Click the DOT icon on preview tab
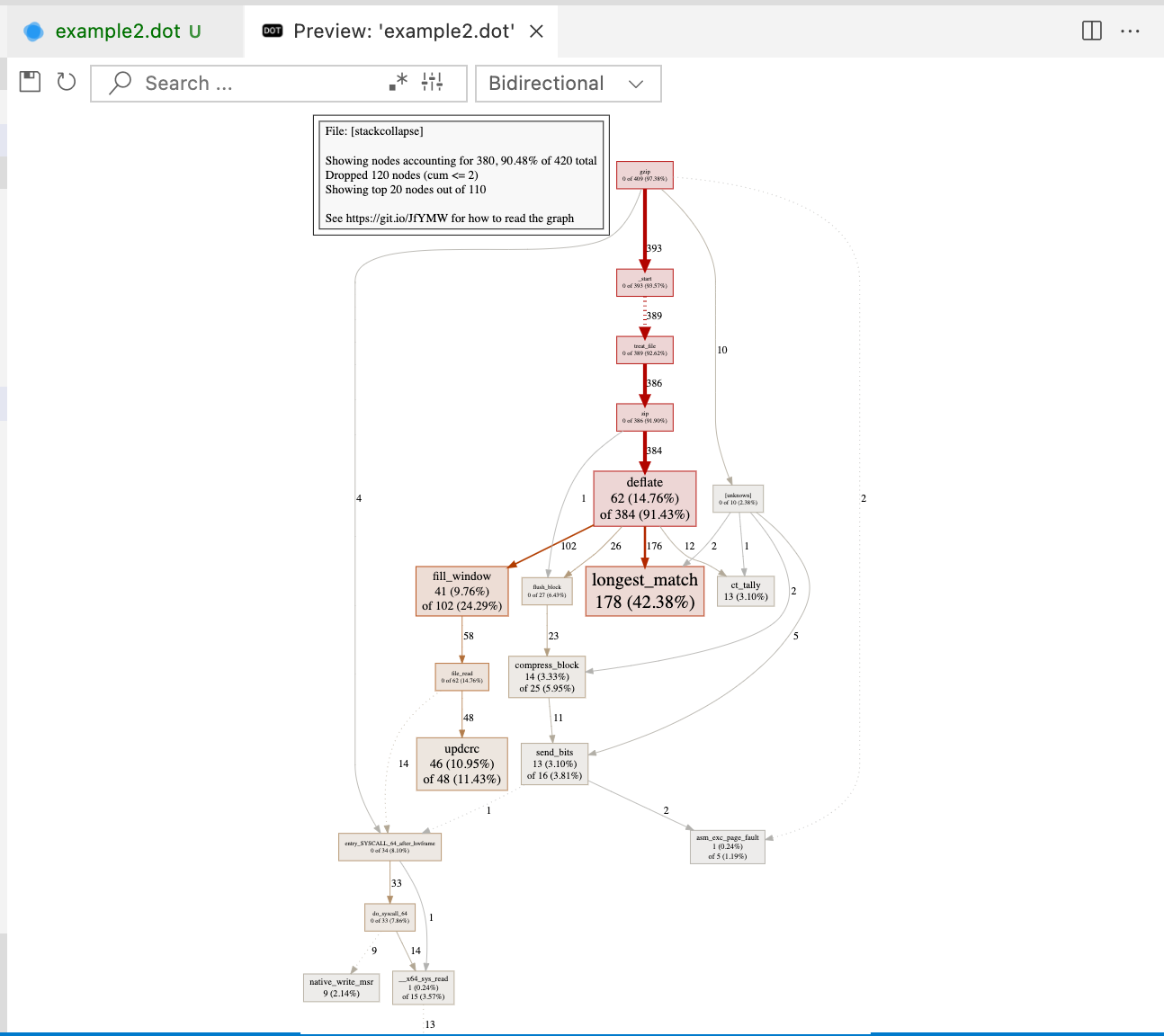This screenshot has width=1164, height=1036. (x=273, y=31)
